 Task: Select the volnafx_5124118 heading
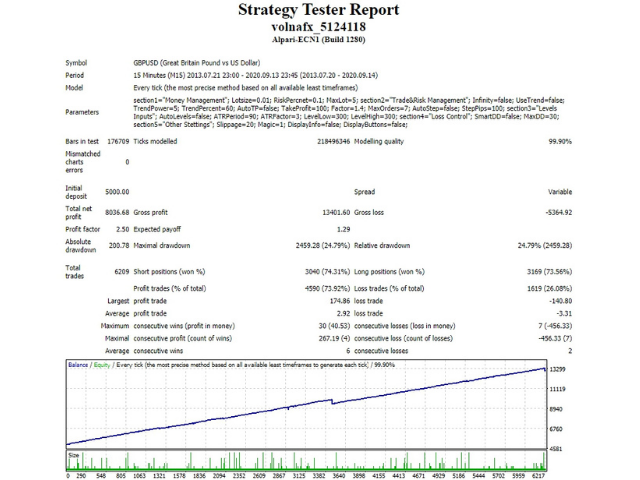click(318, 27)
